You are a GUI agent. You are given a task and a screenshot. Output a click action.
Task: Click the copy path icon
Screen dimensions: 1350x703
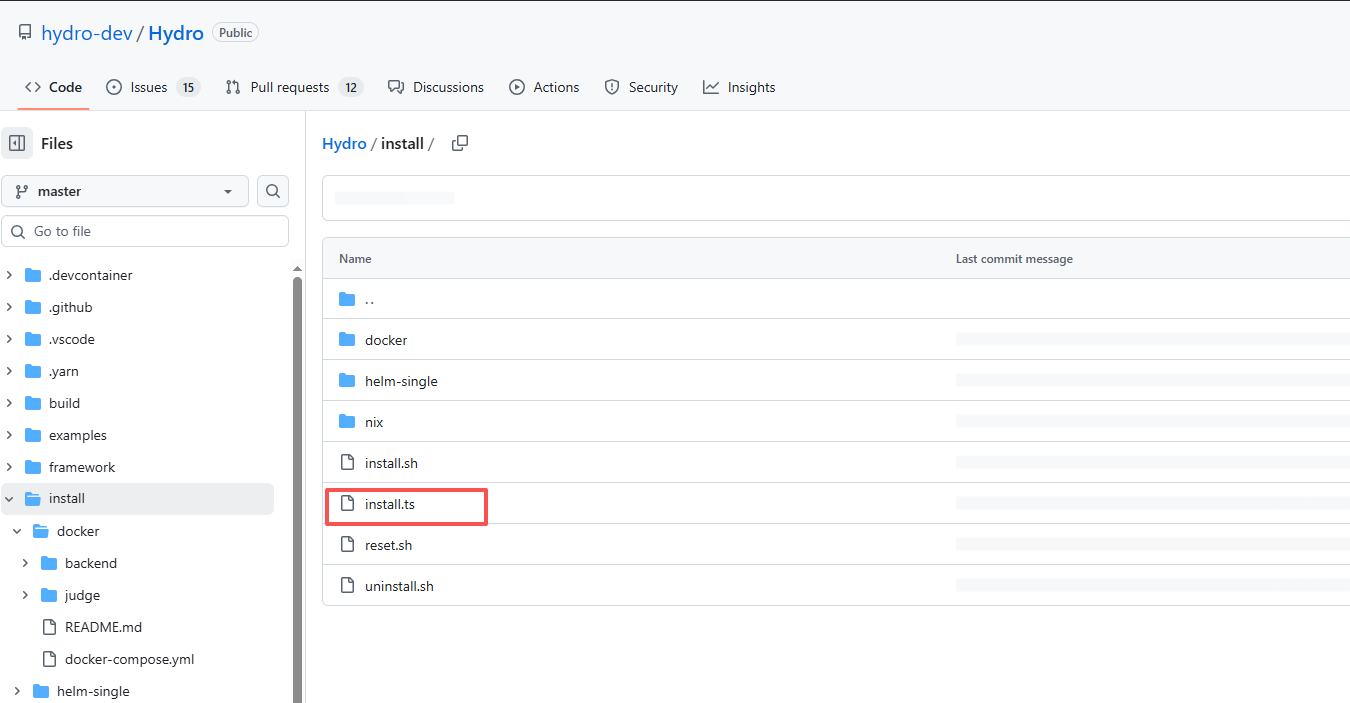[460, 143]
